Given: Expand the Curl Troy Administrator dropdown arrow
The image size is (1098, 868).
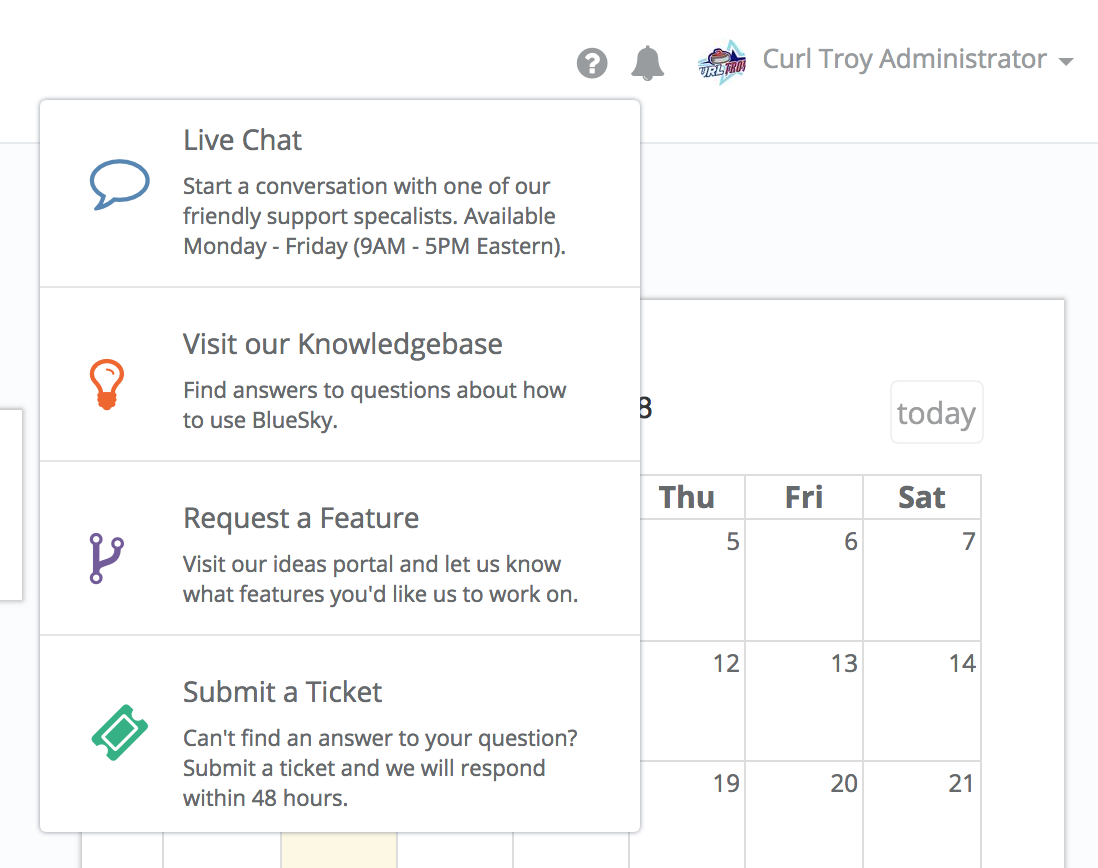Looking at the screenshot, I should (x=1066, y=62).
